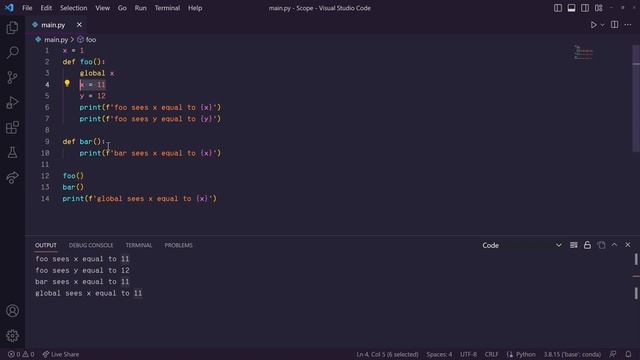Image resolution: width=640 pixels, height=360 pixels.
Task: Open the Live Share sidebar icon
Action: point(12,177)
